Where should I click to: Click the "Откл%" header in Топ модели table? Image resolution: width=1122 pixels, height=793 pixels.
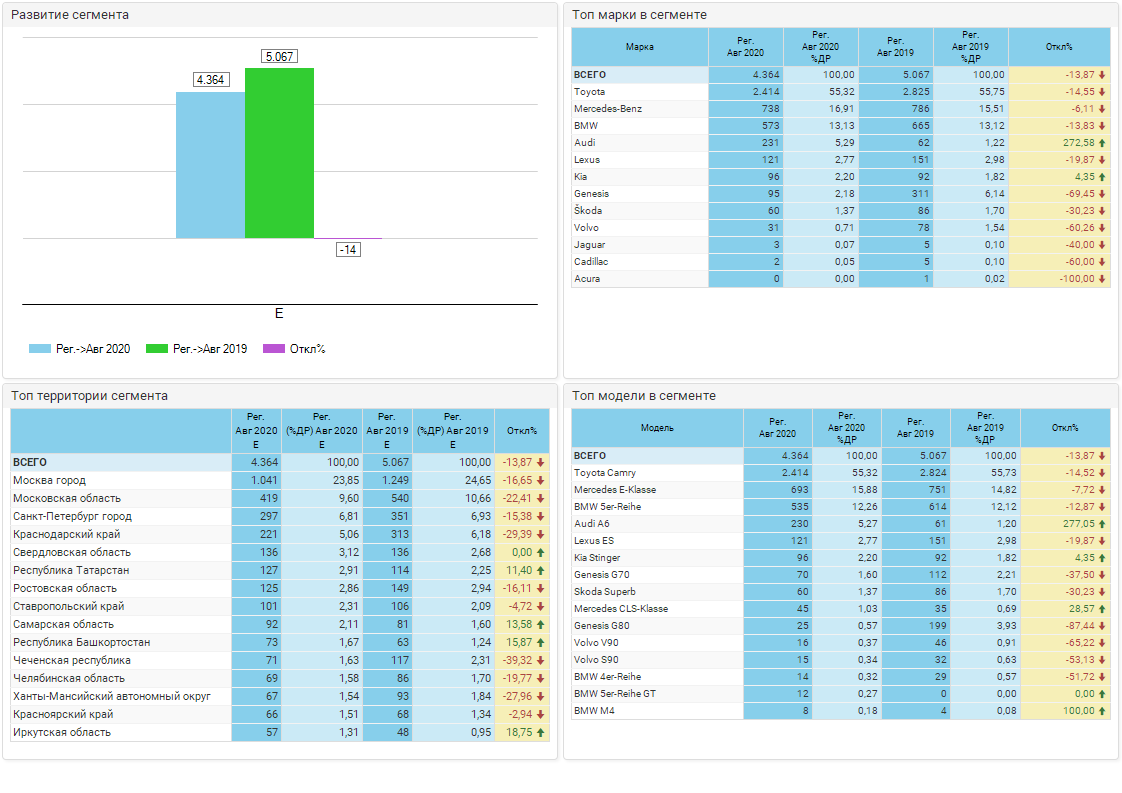coord(1065,428)
